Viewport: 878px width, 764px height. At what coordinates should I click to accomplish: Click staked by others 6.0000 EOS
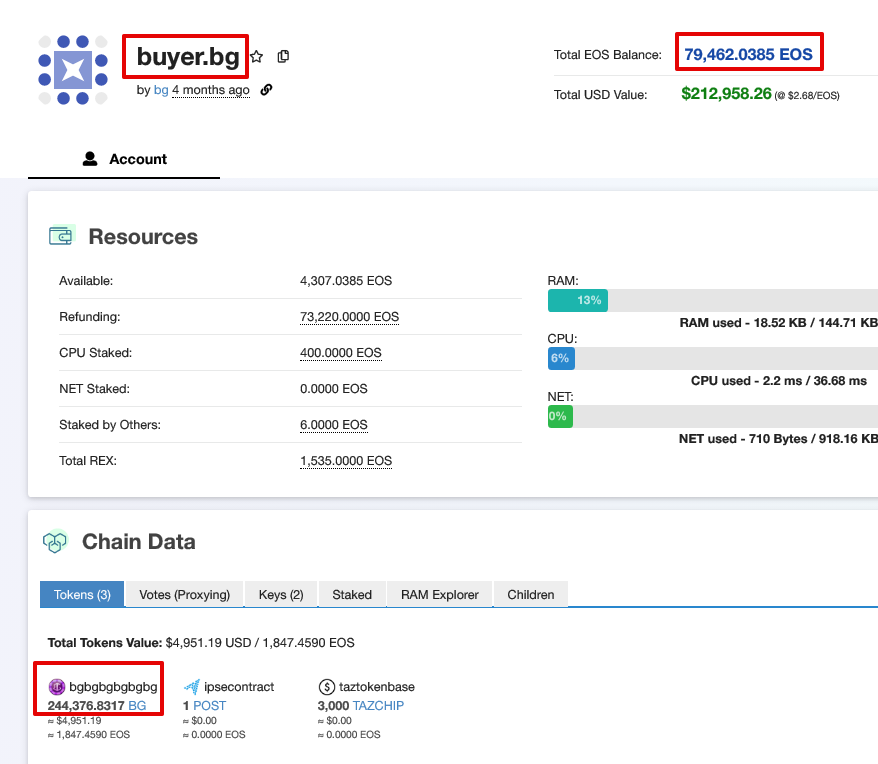pyautogui.click(x=334, y=425)
